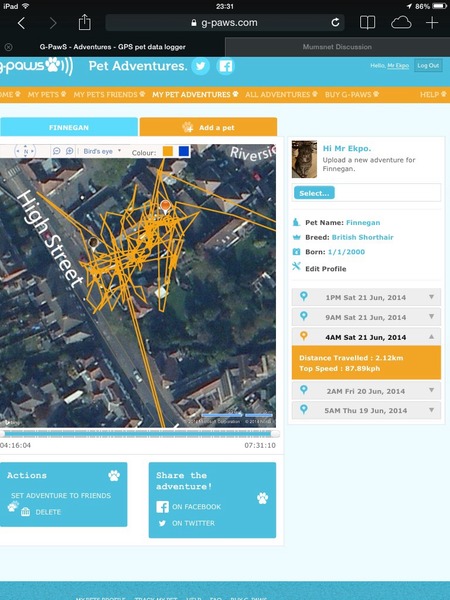Collapse the 4AM Sat 21 Jun adventure
450x600 pixels.
366,337
